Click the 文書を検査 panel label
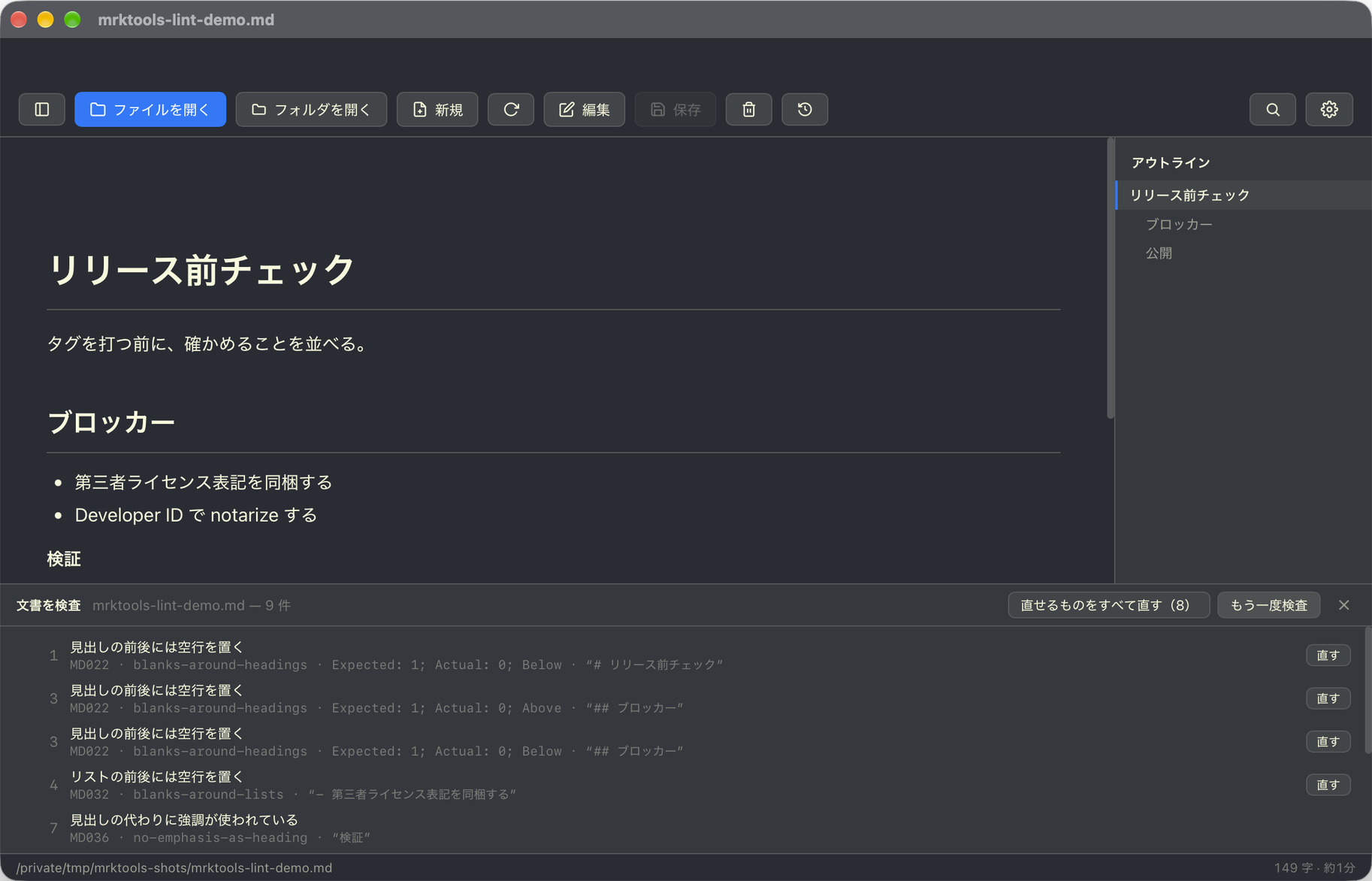This screenshot has height=881, width=1372. point(49,605)
